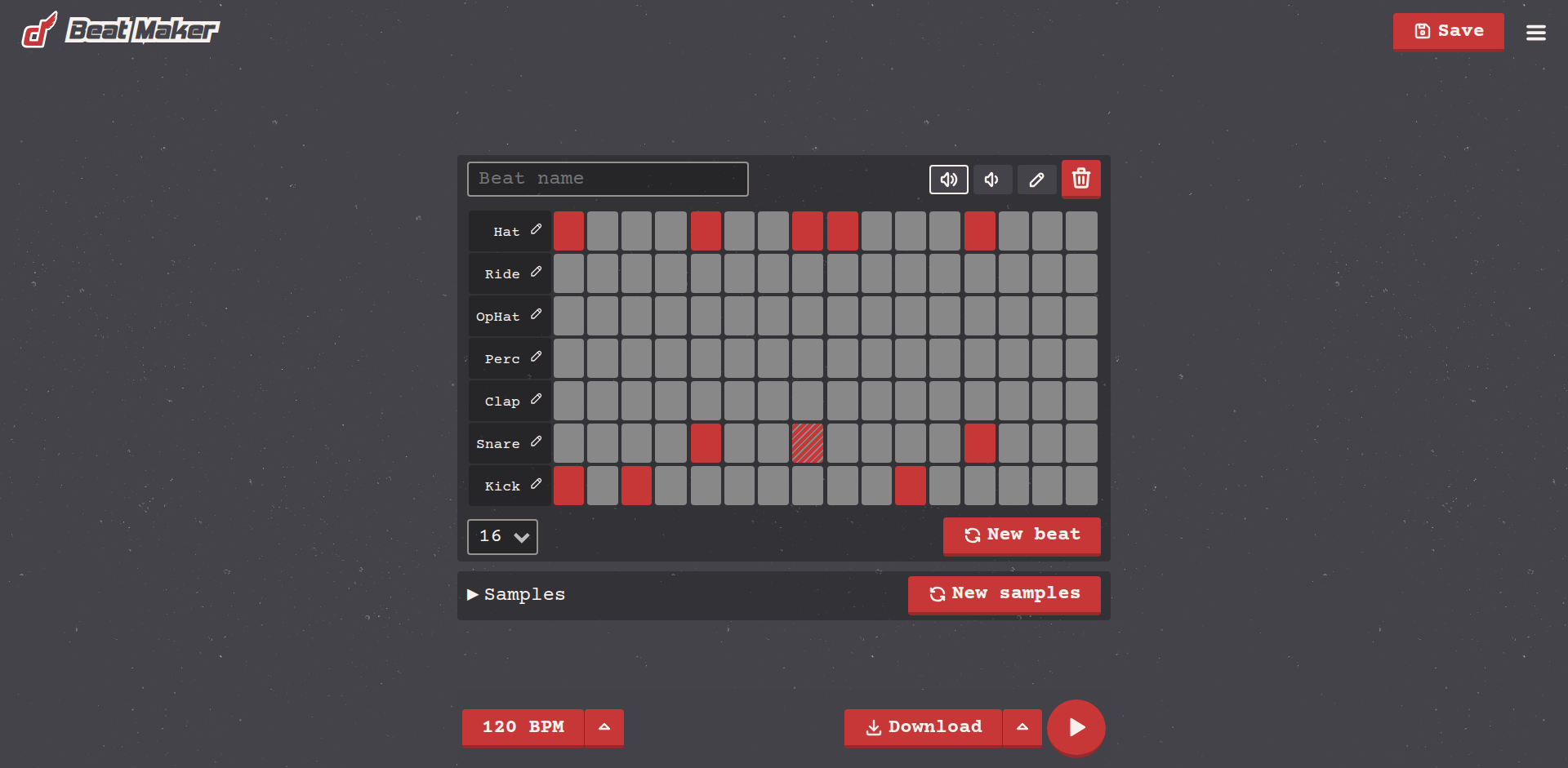This screenshot has height=768, width=1568.
Task: Click the Beat name input field
Action: [x=608, y=179]
